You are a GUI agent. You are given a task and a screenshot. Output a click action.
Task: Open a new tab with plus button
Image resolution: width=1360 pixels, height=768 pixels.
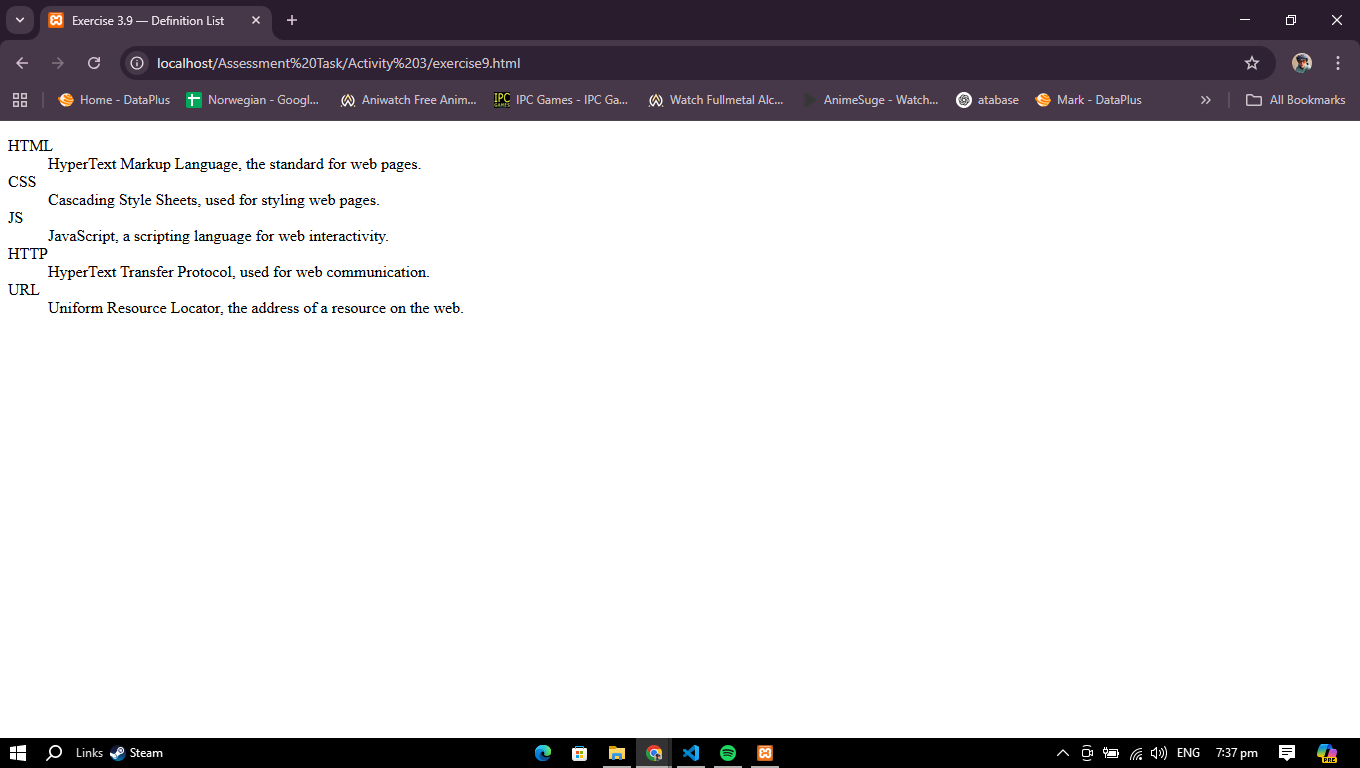pos(292,20)
